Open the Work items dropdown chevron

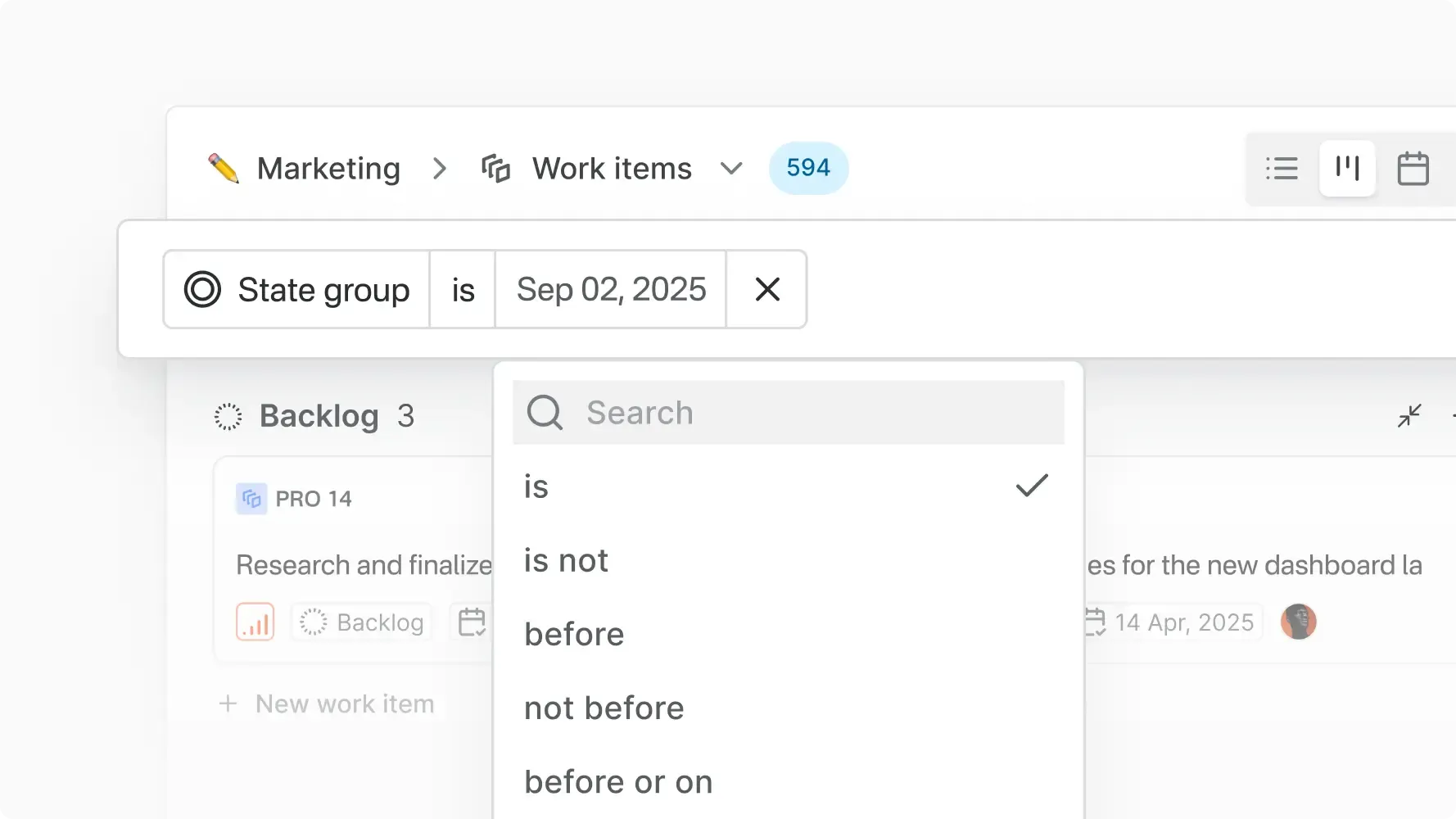click(x=731, y=169)
